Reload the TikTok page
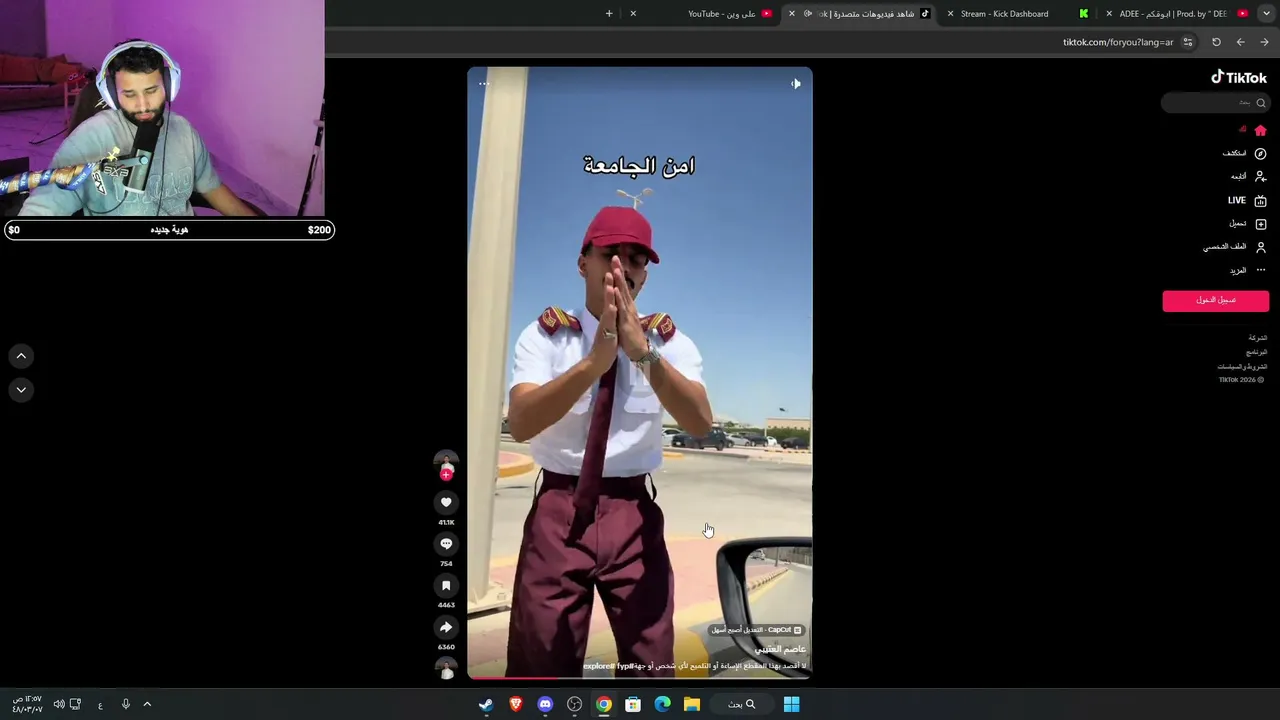 1216,42
